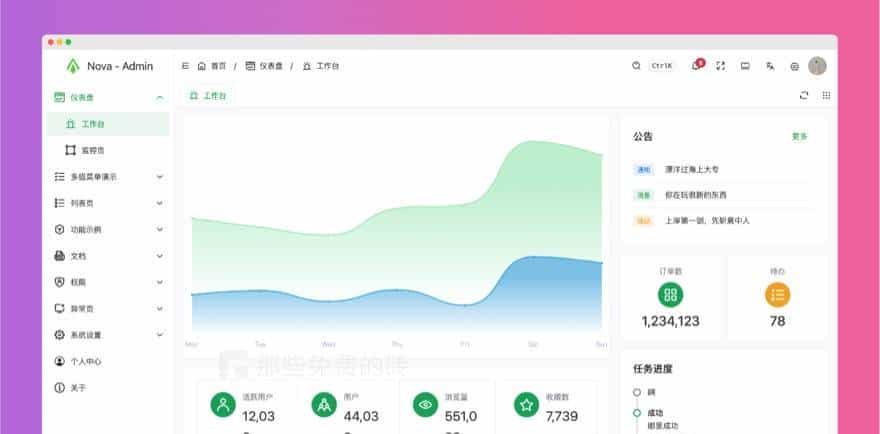Screen dimensions: 880x434
Task: Click the first 任务进度 timeline circle
Action: [x=636, y=392]
